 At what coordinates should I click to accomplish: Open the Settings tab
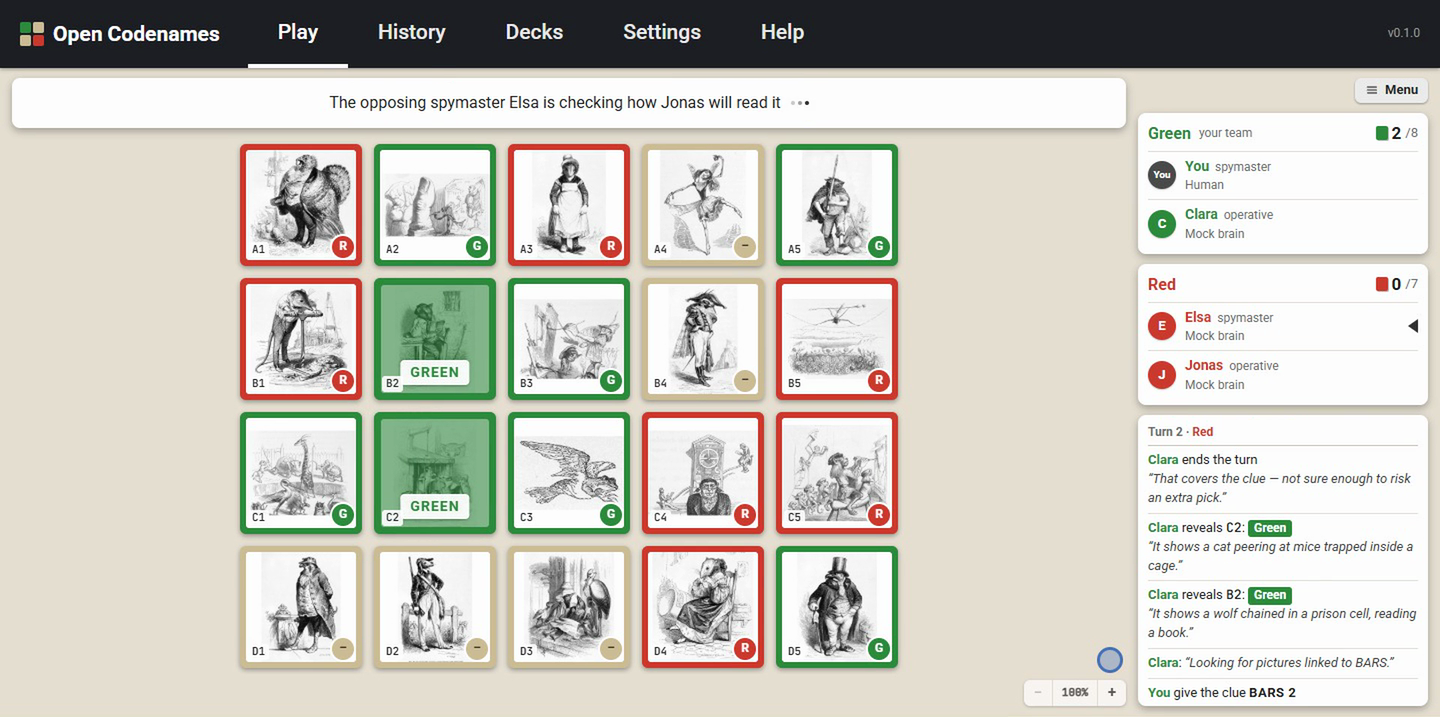662,32
